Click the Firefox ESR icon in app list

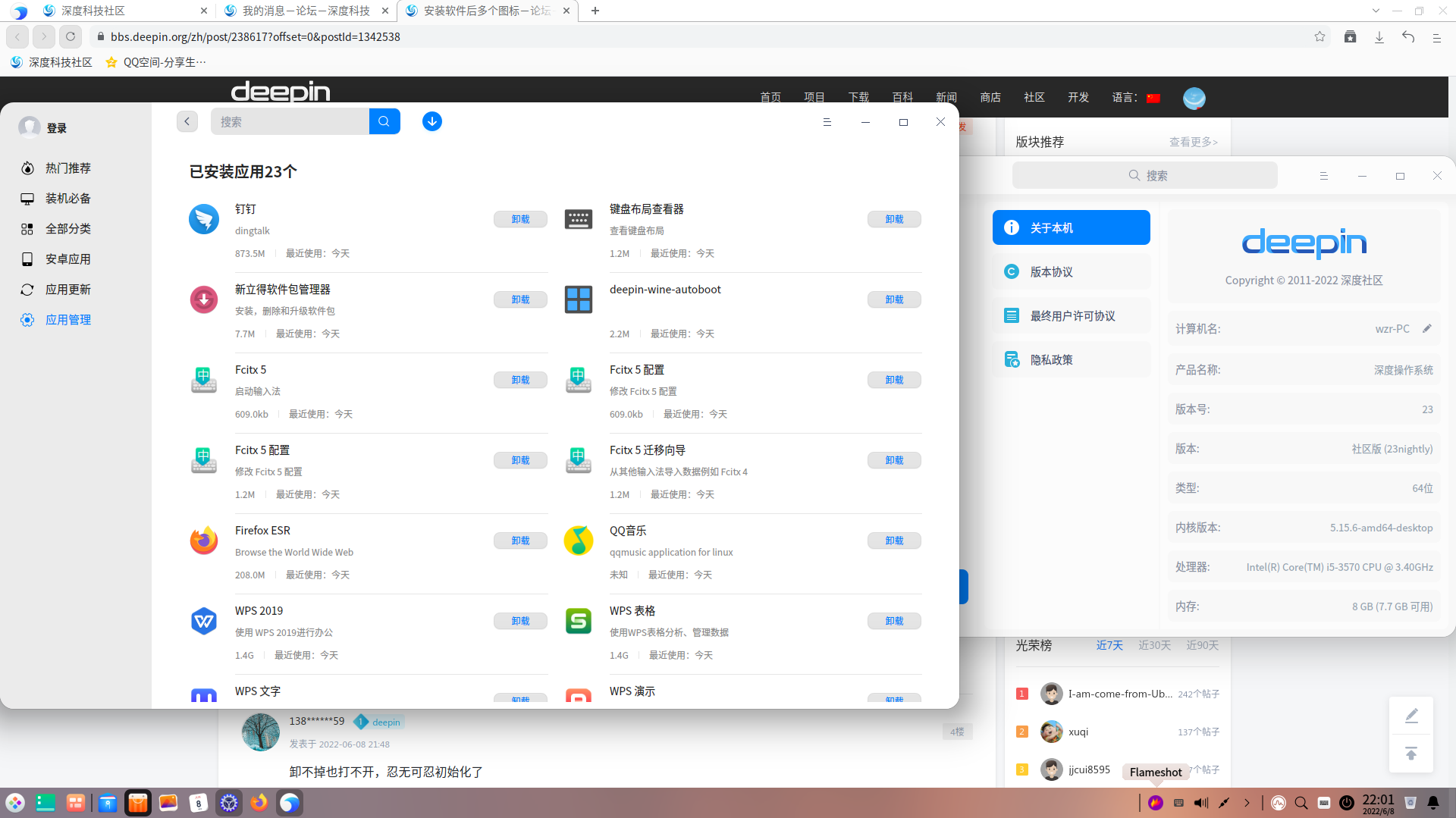[204, 541]
